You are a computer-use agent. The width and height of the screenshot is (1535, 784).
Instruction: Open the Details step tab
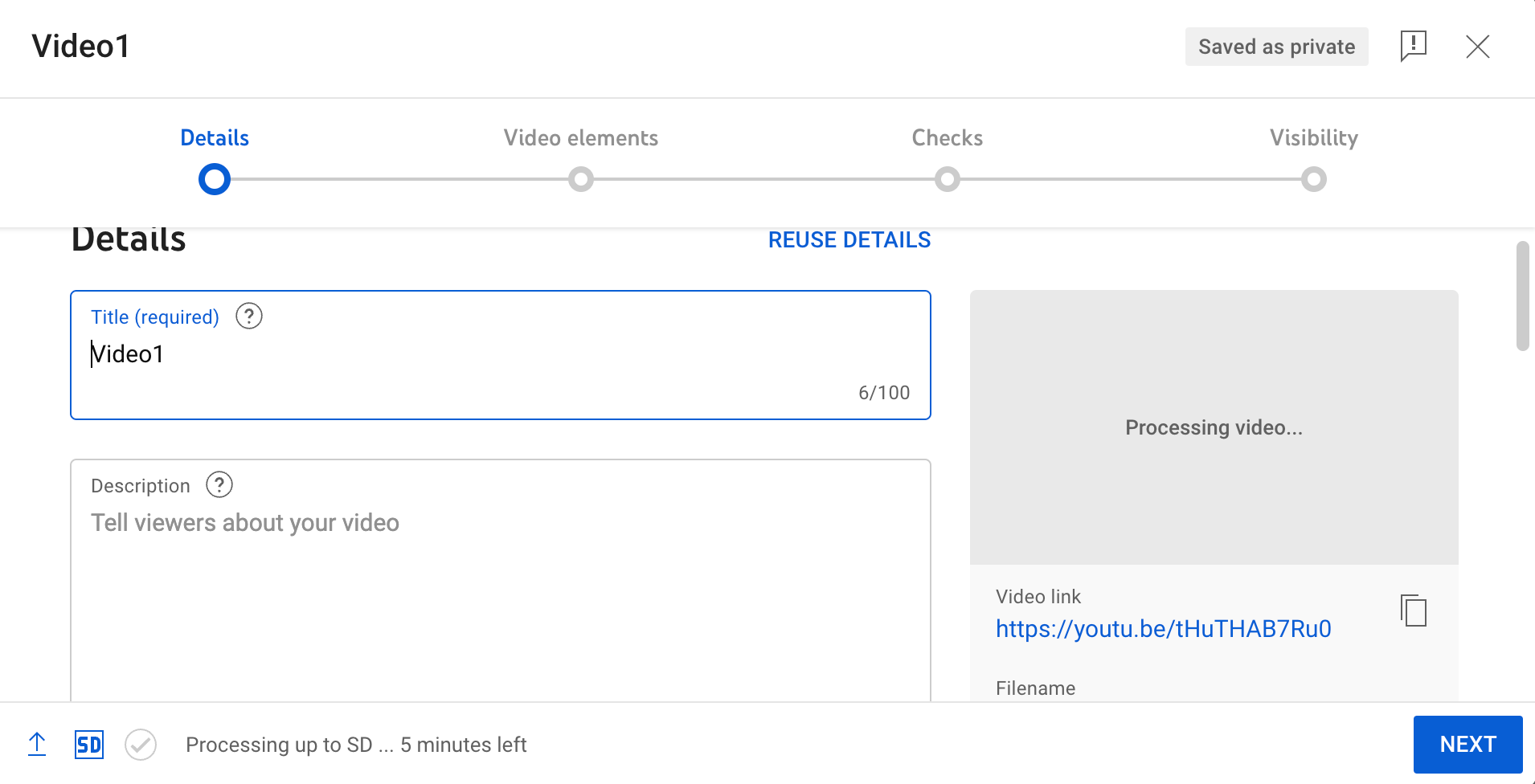[215, 138]
